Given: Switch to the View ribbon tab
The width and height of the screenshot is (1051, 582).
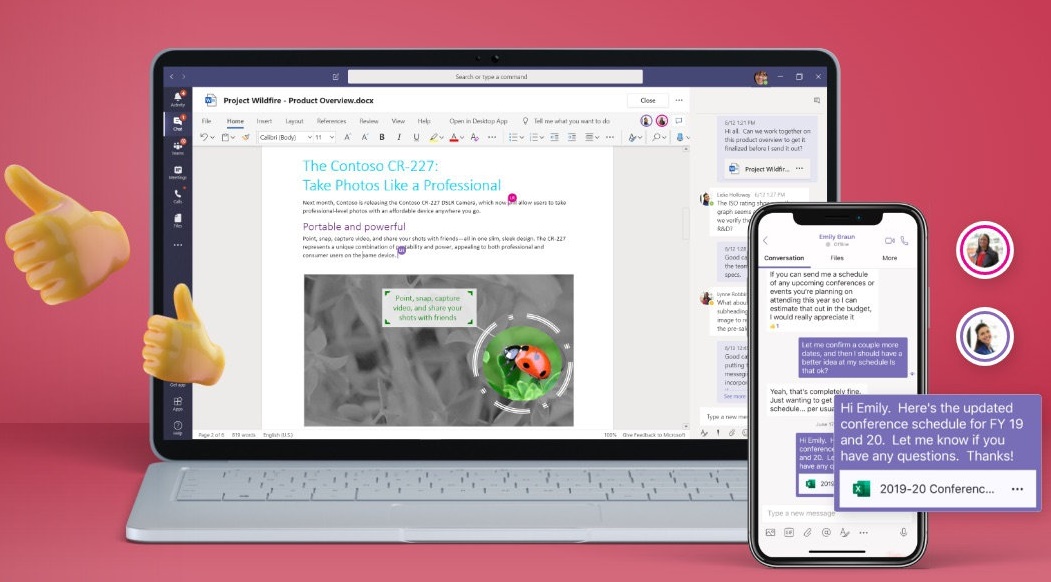Looking at the screenshot, I should [398, 121].
